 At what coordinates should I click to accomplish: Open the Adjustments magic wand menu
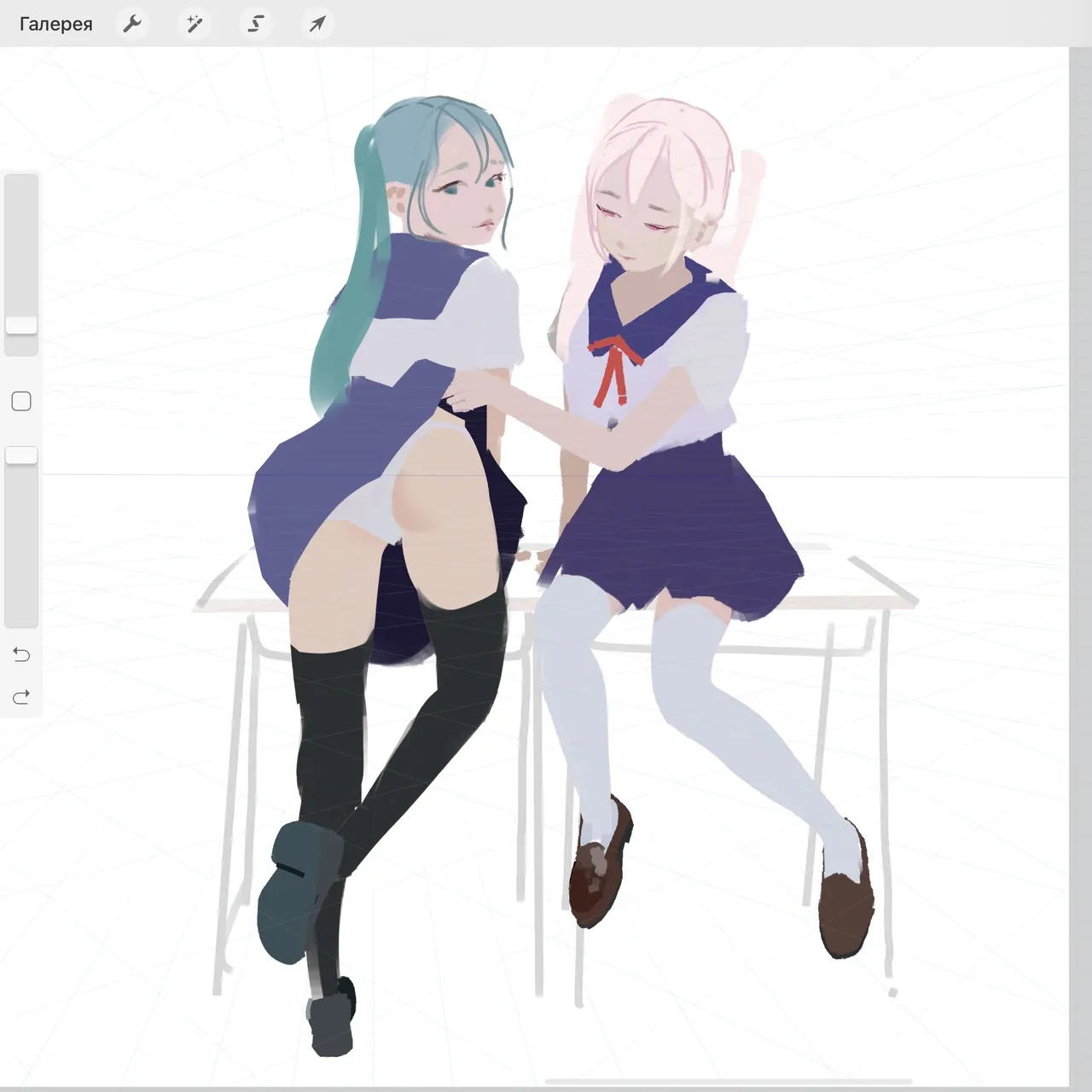click(x=194, y=24)
